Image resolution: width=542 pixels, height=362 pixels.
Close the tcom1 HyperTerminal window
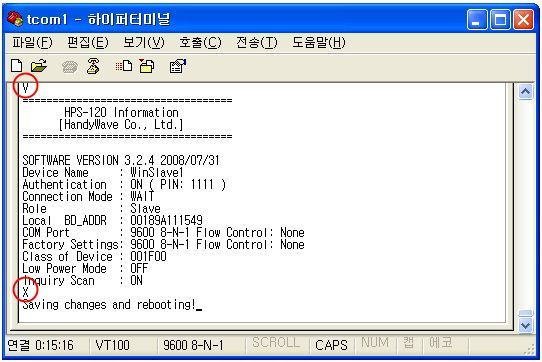click(523, 19)
